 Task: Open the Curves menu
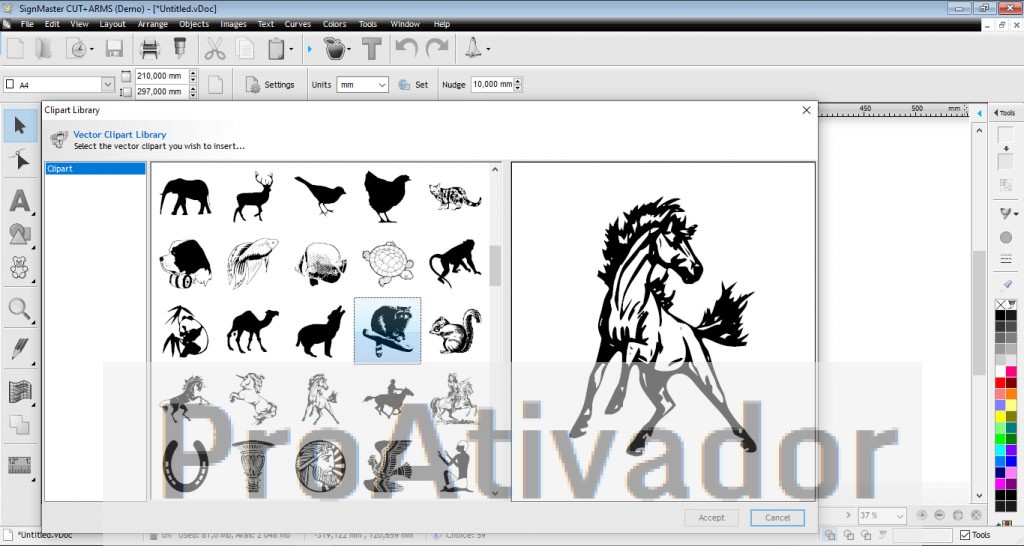(298, 24)
